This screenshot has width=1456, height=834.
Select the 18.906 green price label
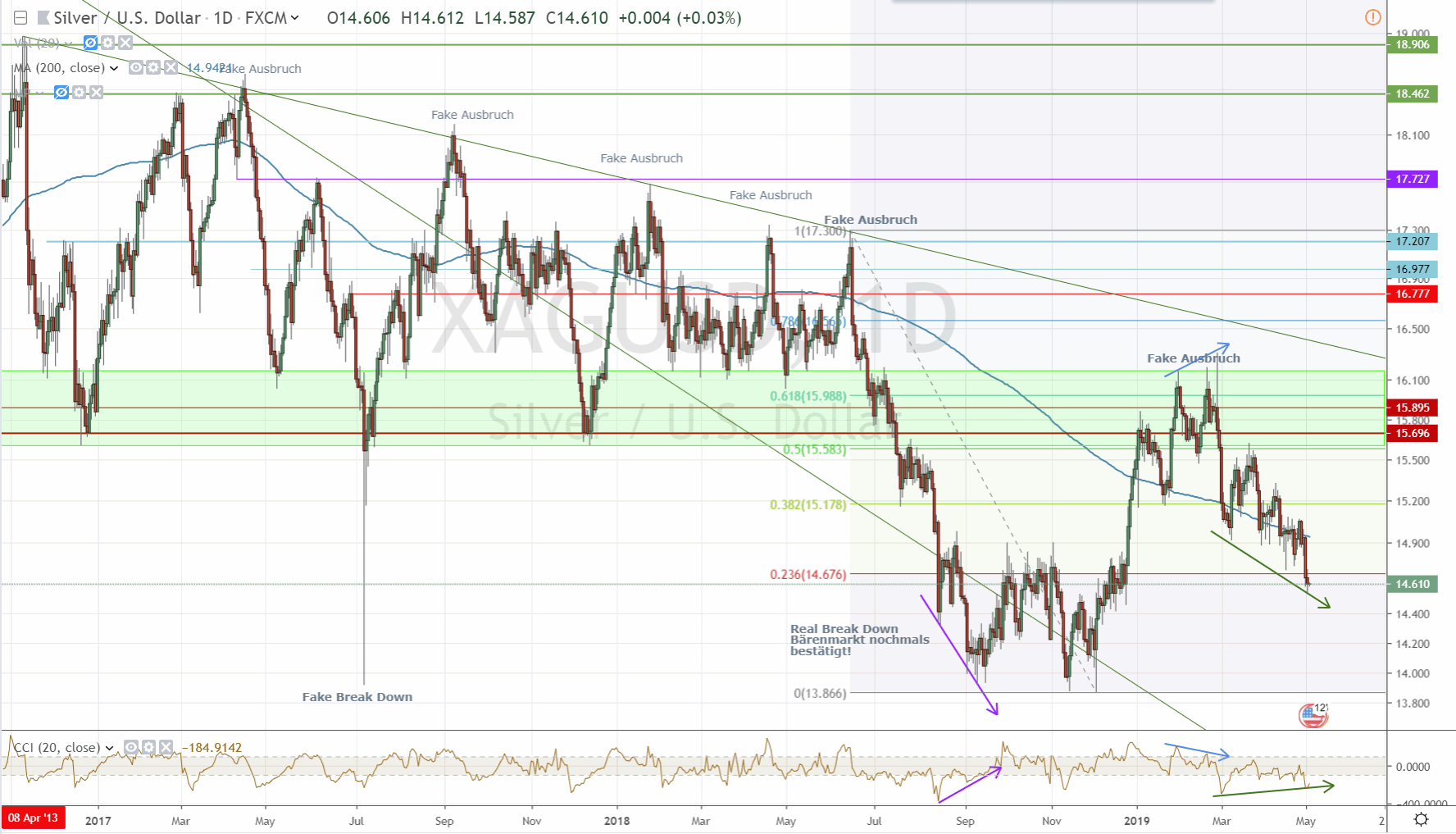tap(1412, 44)
